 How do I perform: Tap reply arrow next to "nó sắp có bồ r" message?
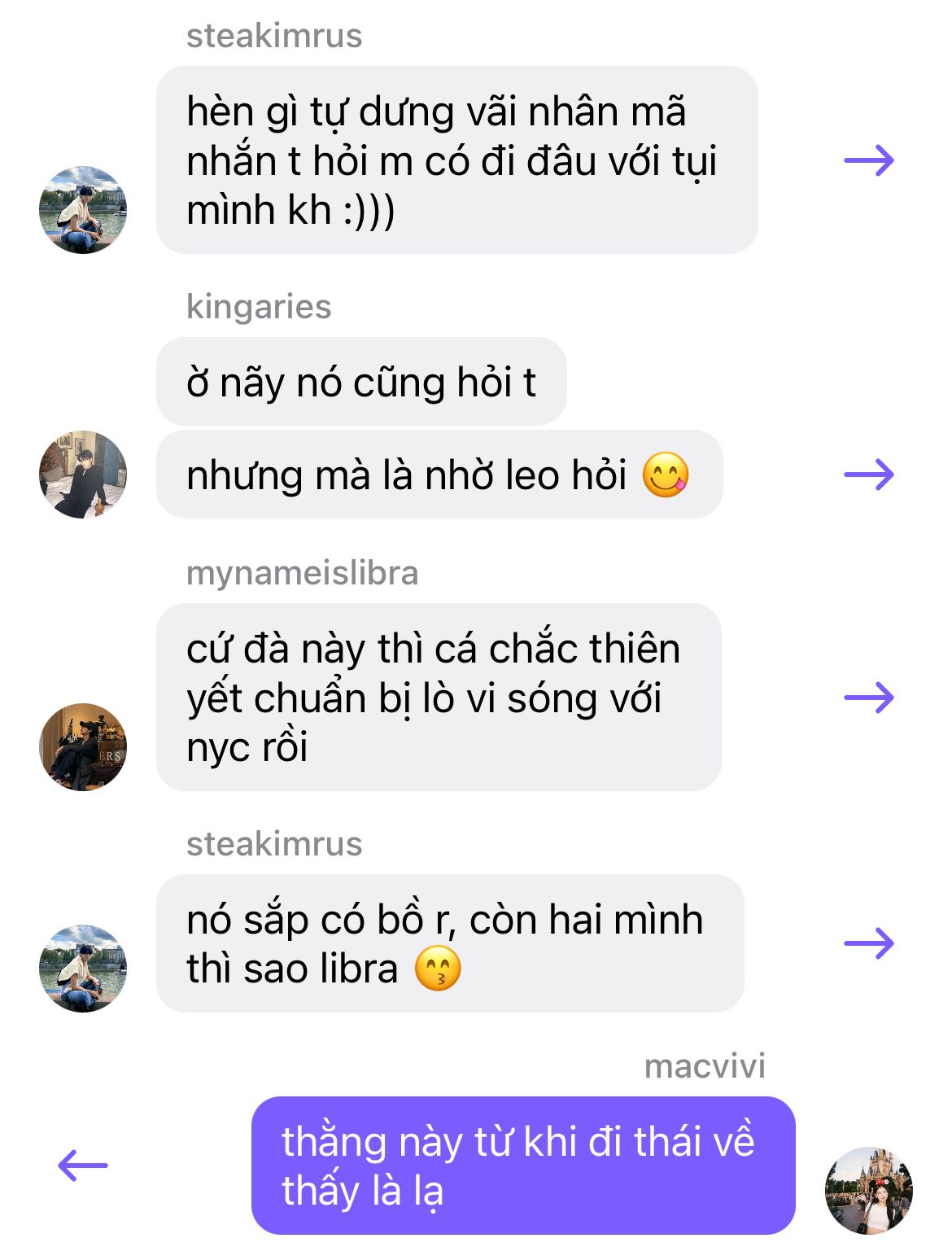[x=869, y=943]
